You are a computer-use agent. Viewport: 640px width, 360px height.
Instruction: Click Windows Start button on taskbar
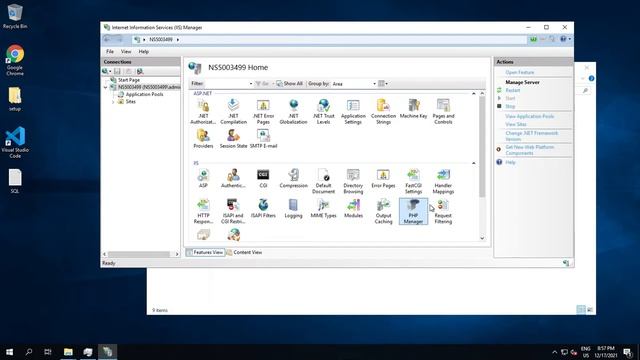(x=9, y=352)
